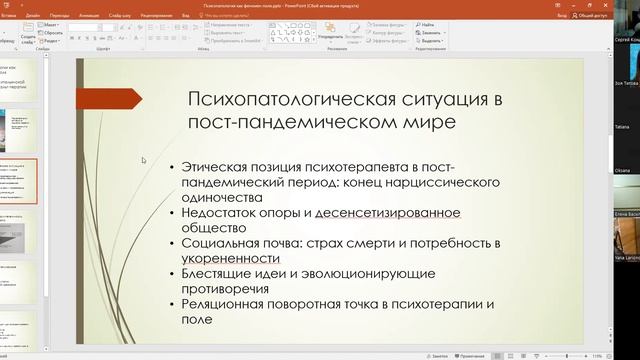640x360 pixels.
Task: Switch to slide sorter view
Action: coord(510,356)
